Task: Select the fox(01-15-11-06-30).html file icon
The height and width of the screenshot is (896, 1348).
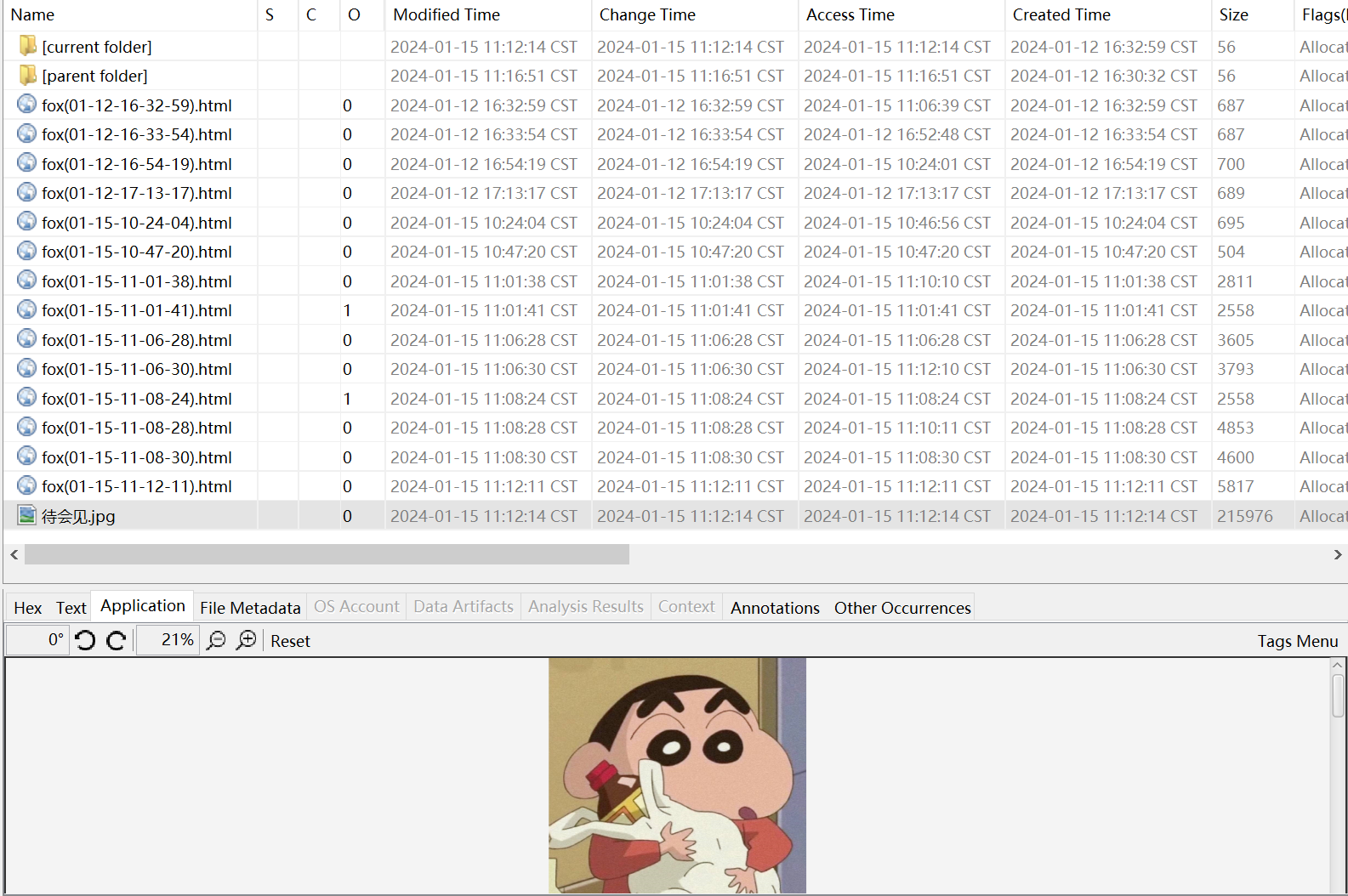Action: tap(27, 369)
